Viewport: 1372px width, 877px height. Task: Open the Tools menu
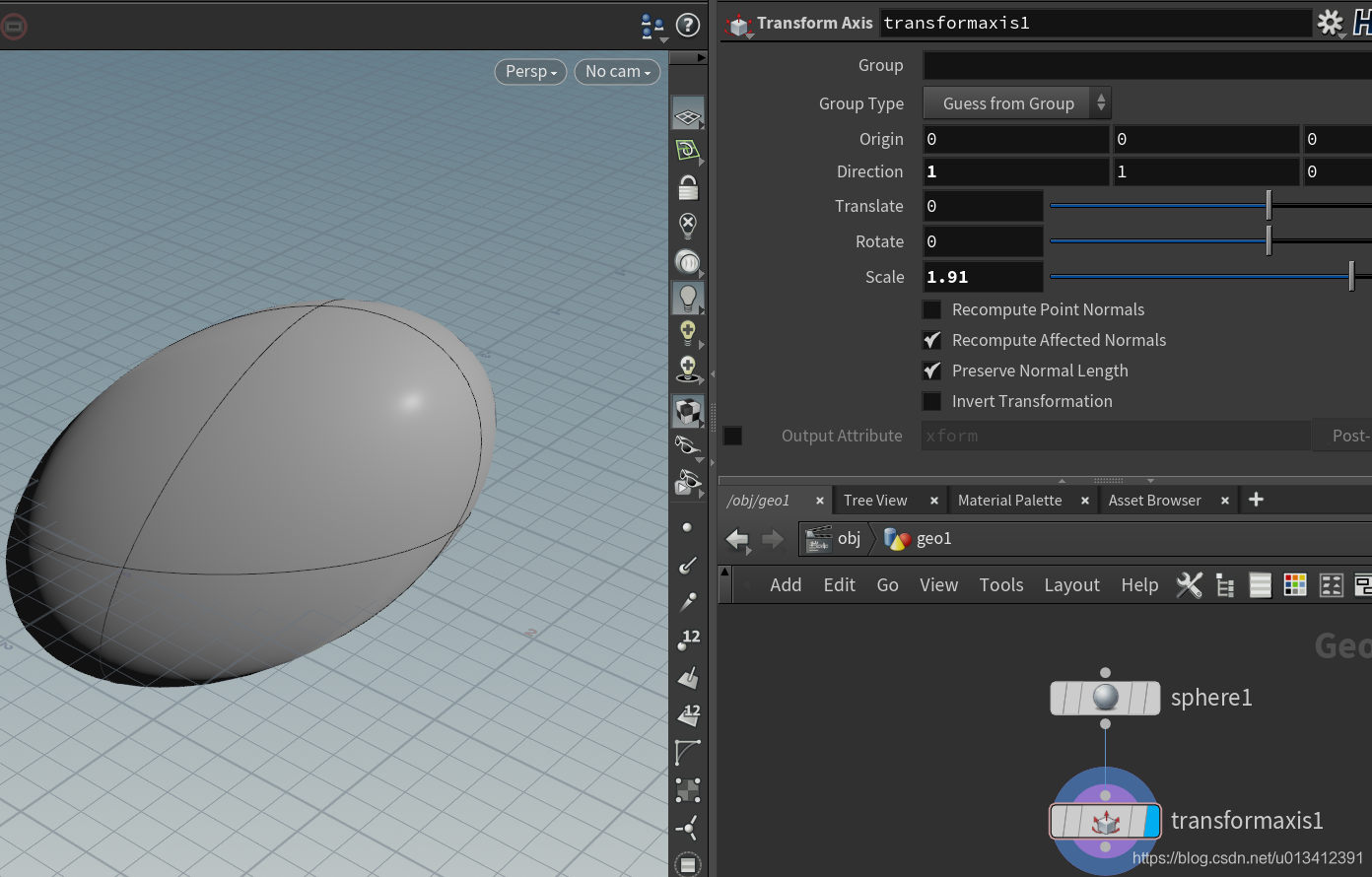coord(1001,585)
